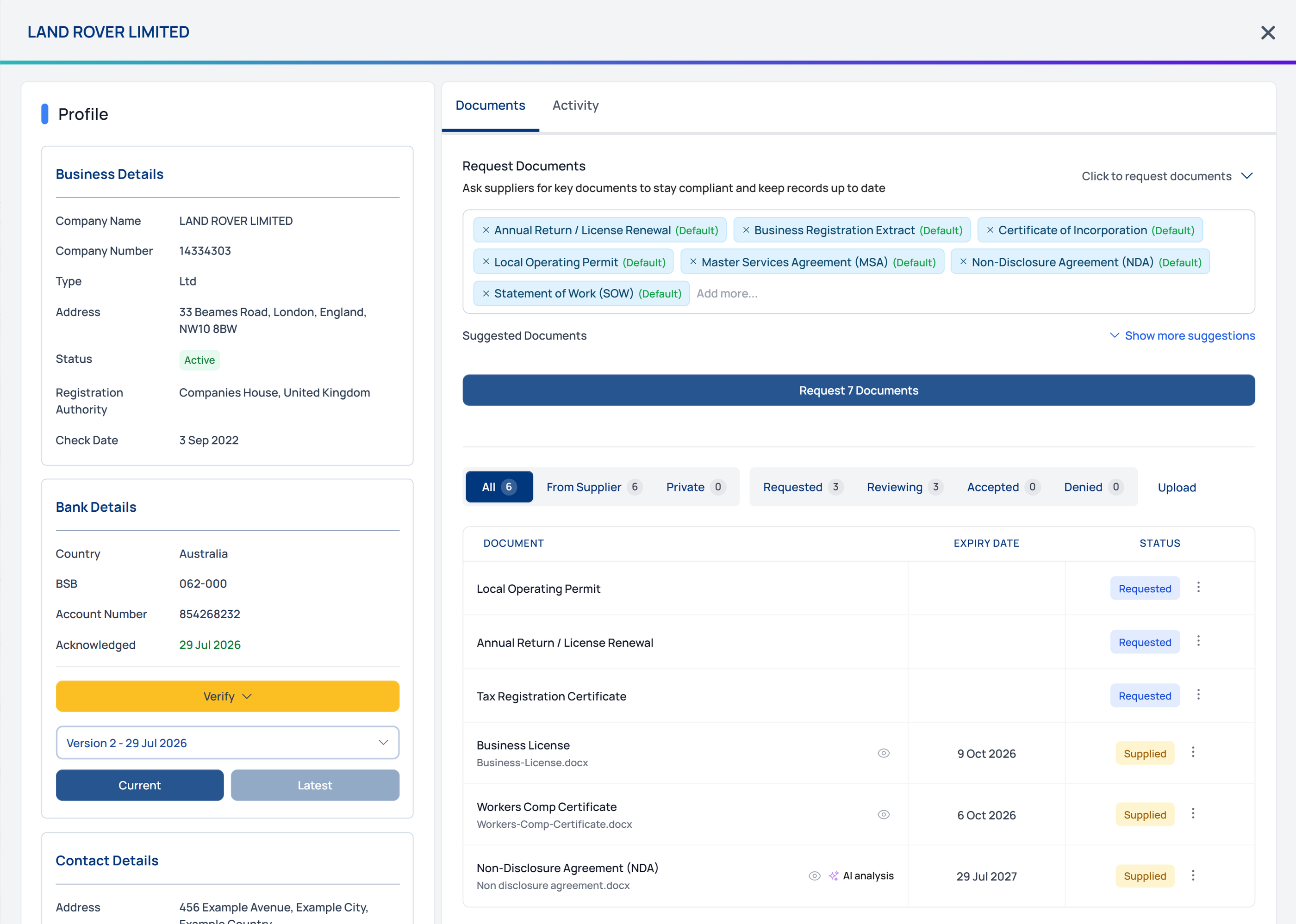Preview the Workers Comp Certificate document
This screenshot has width=1296, height=924.
click(x=883, y=815)
